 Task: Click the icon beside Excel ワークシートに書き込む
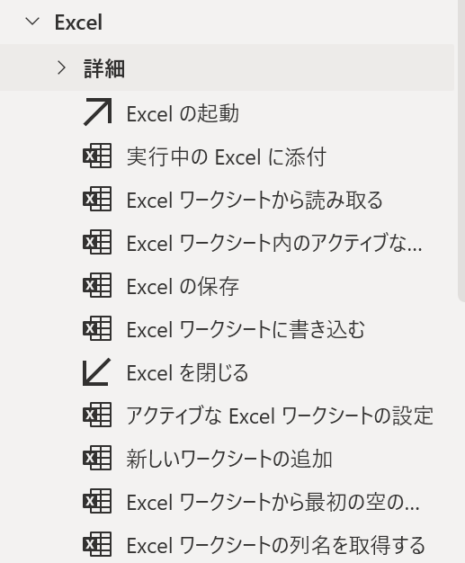click(97, 328)
